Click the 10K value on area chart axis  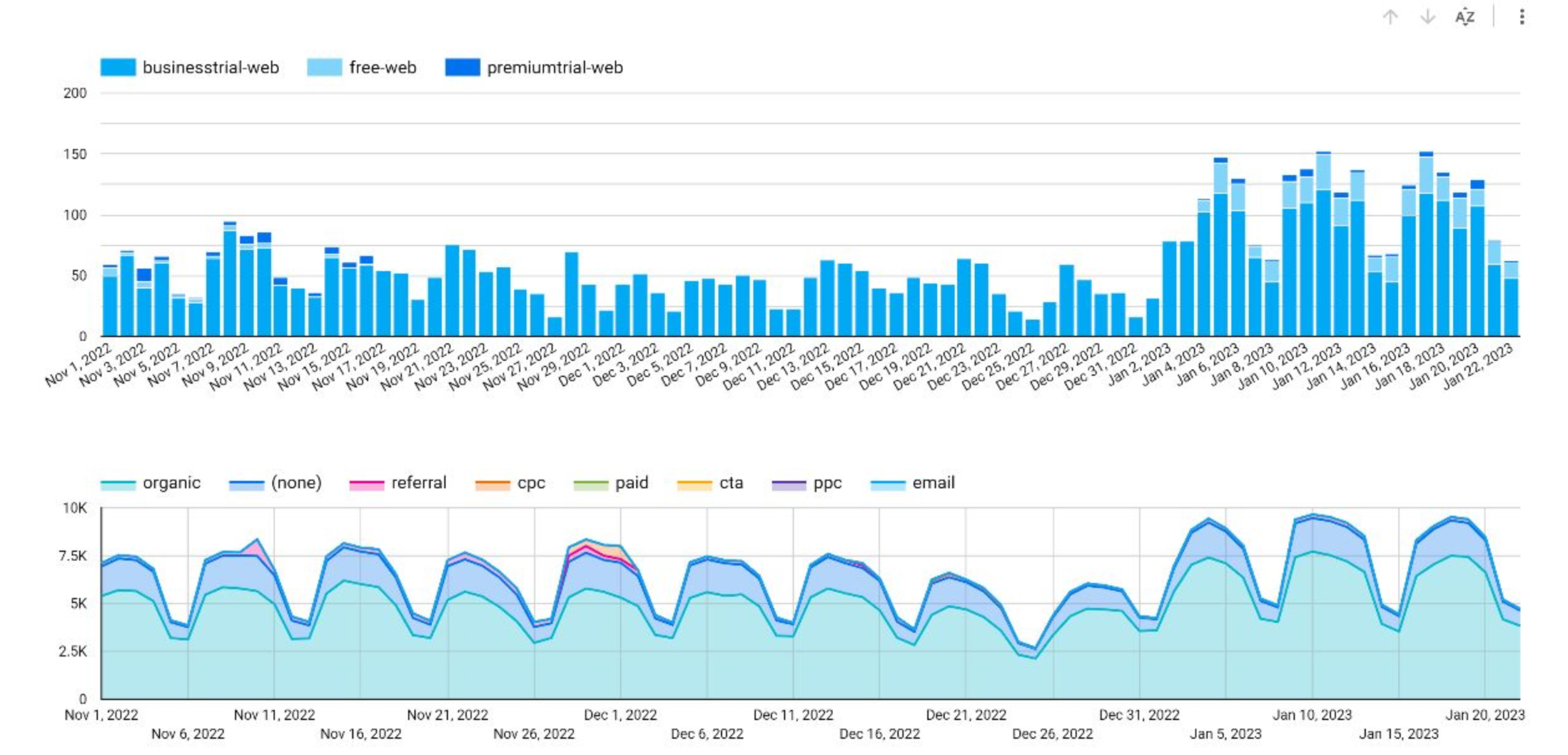(75, 508)
